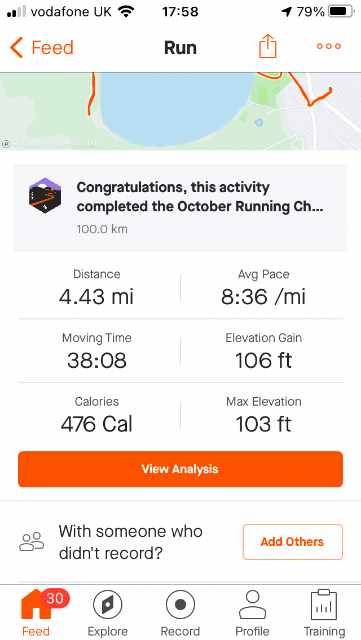361x640 pixels.
Task: Start recording via the Record tab
Action: click(x=180, y=613)
